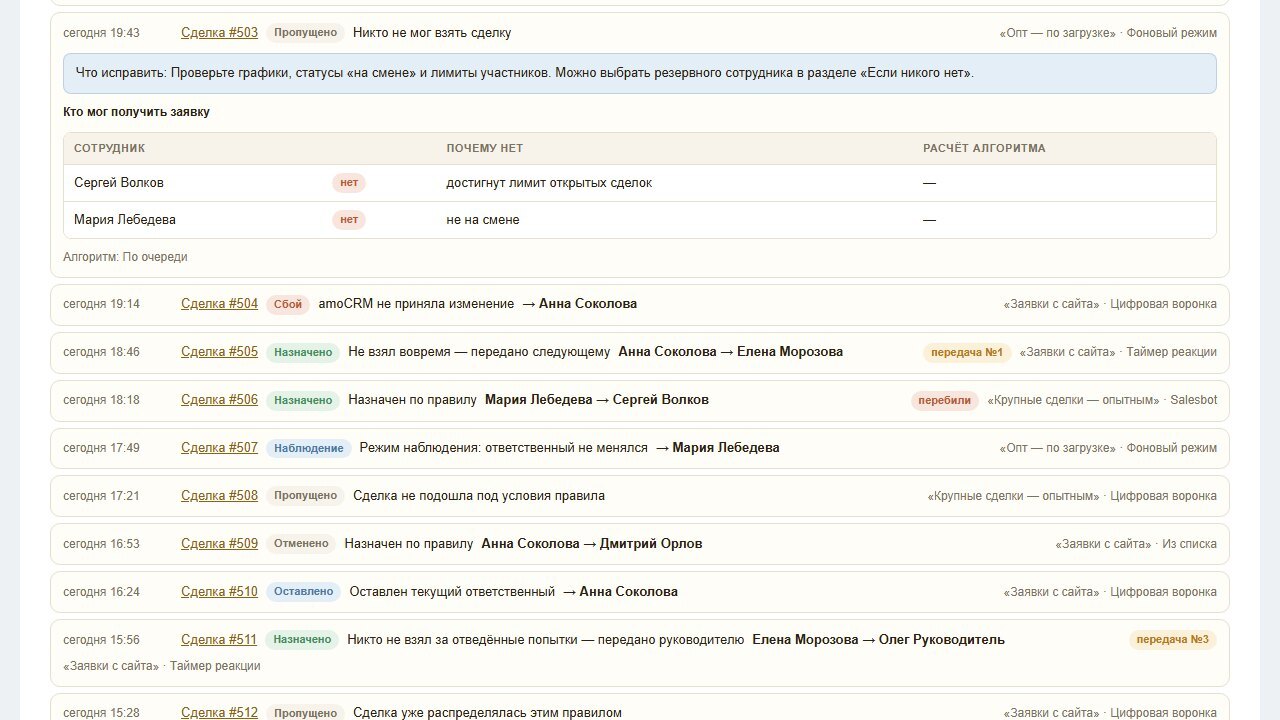
Task: Click the Сделка #512 link
Action: click(219, 713)
